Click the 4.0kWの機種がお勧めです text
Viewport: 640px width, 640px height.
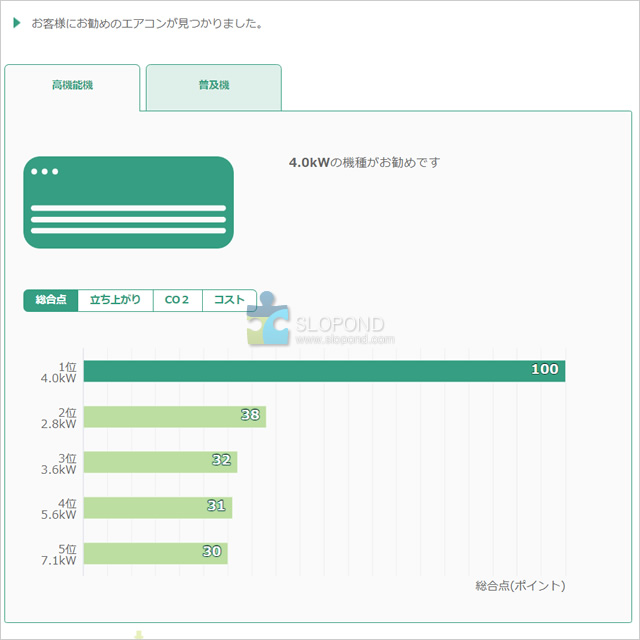click(364, 162)
